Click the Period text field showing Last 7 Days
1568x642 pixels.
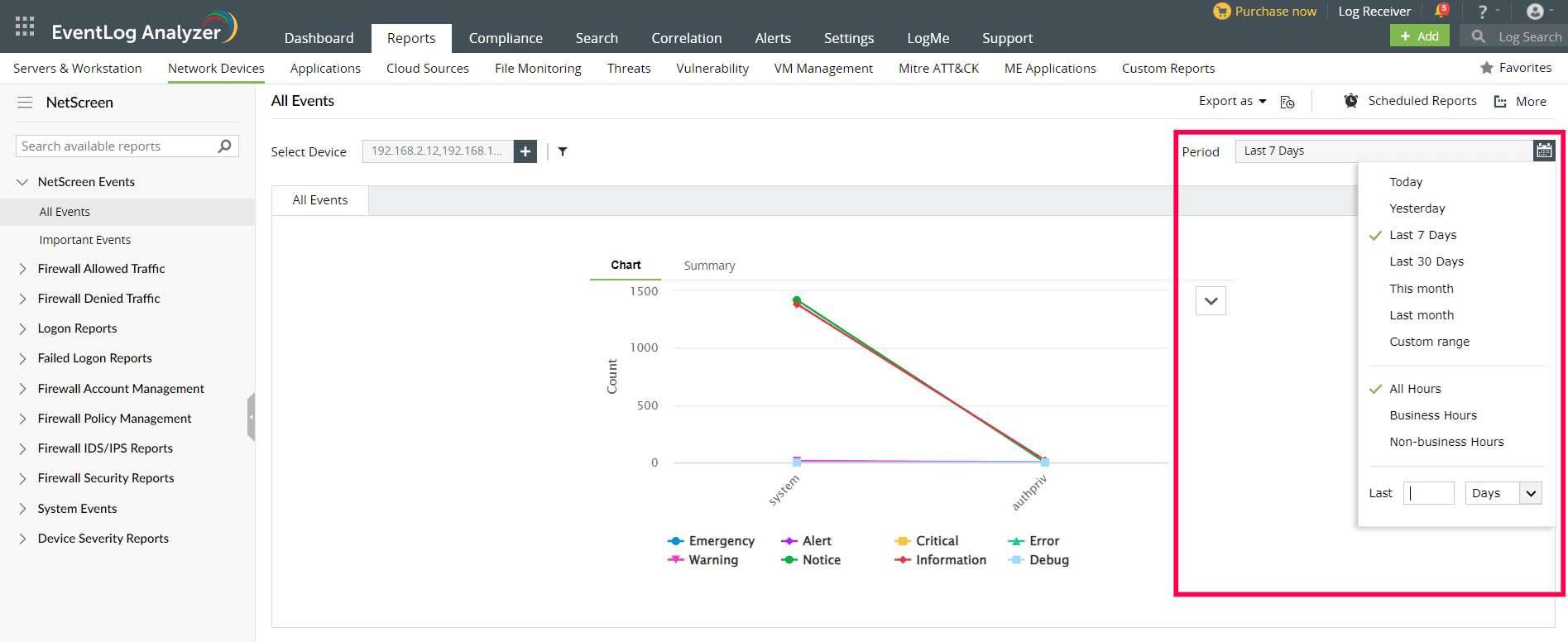click(1384, 151)
